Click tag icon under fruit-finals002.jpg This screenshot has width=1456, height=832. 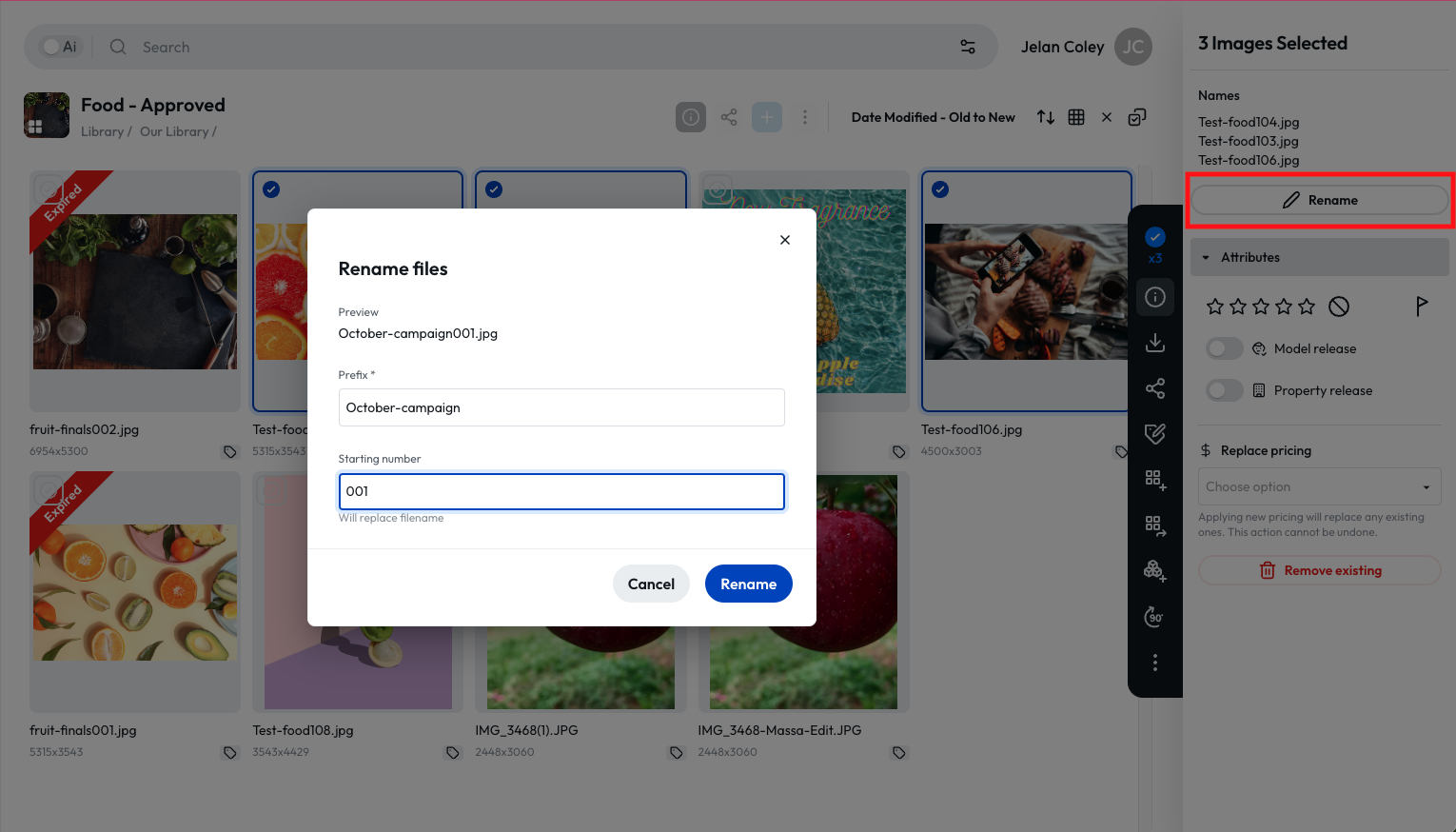(230, 452)
